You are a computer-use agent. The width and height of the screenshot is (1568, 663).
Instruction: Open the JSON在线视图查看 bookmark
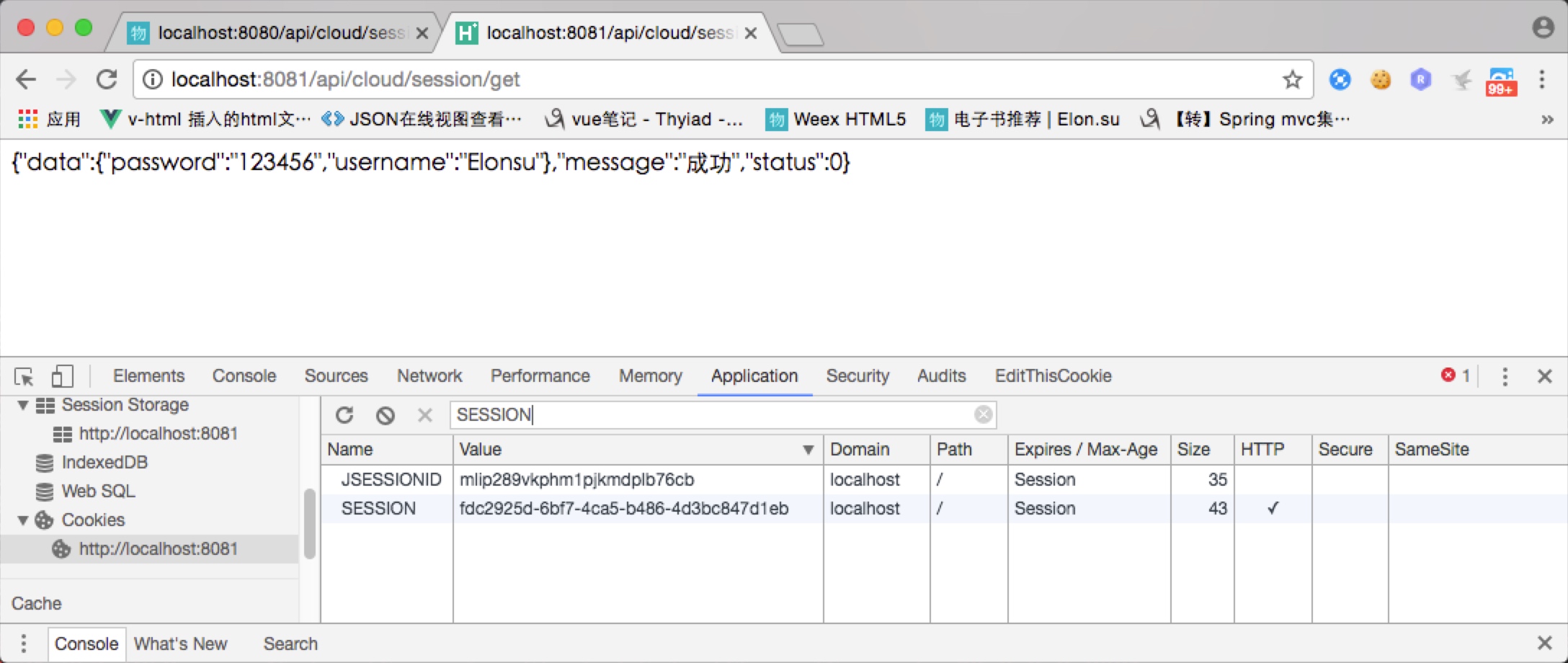tap(422, 119)
